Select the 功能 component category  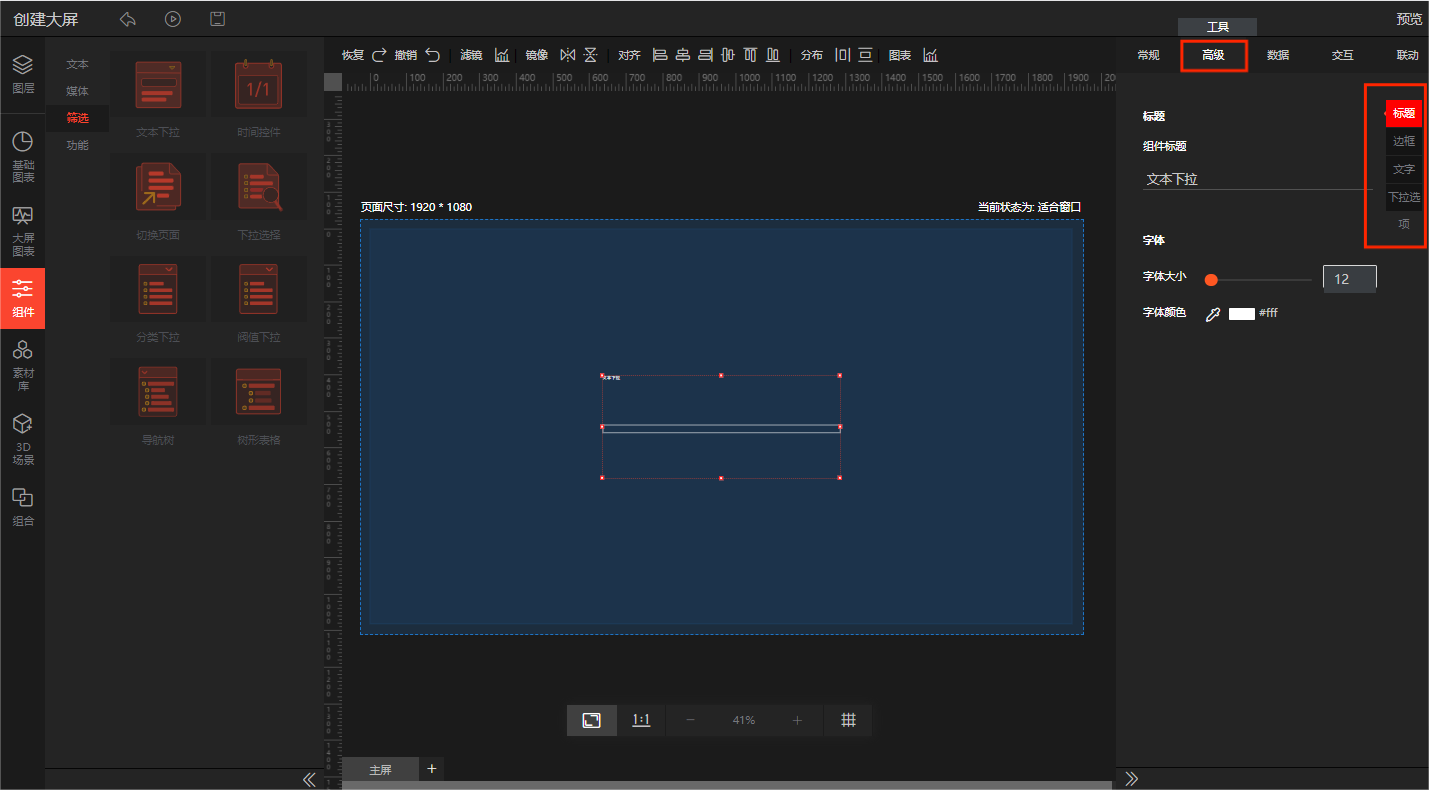77,145
